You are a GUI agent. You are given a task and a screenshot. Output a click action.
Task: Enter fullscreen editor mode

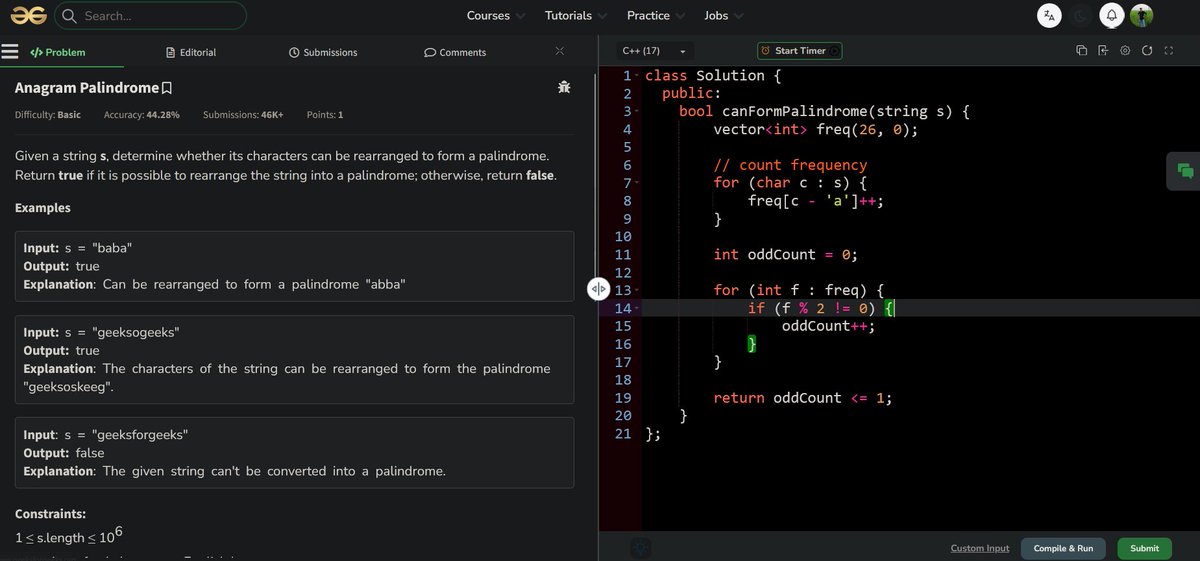(1167, 51)
